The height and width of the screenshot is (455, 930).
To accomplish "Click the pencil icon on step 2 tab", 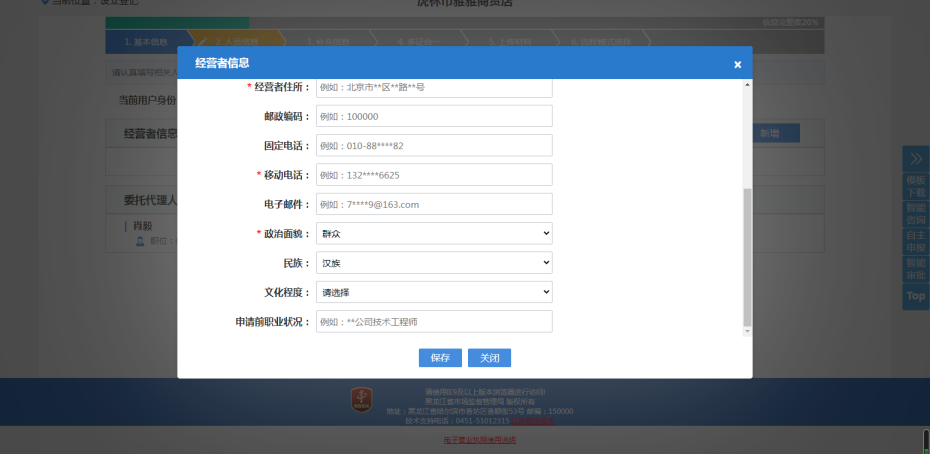I will tap(203, 42).
